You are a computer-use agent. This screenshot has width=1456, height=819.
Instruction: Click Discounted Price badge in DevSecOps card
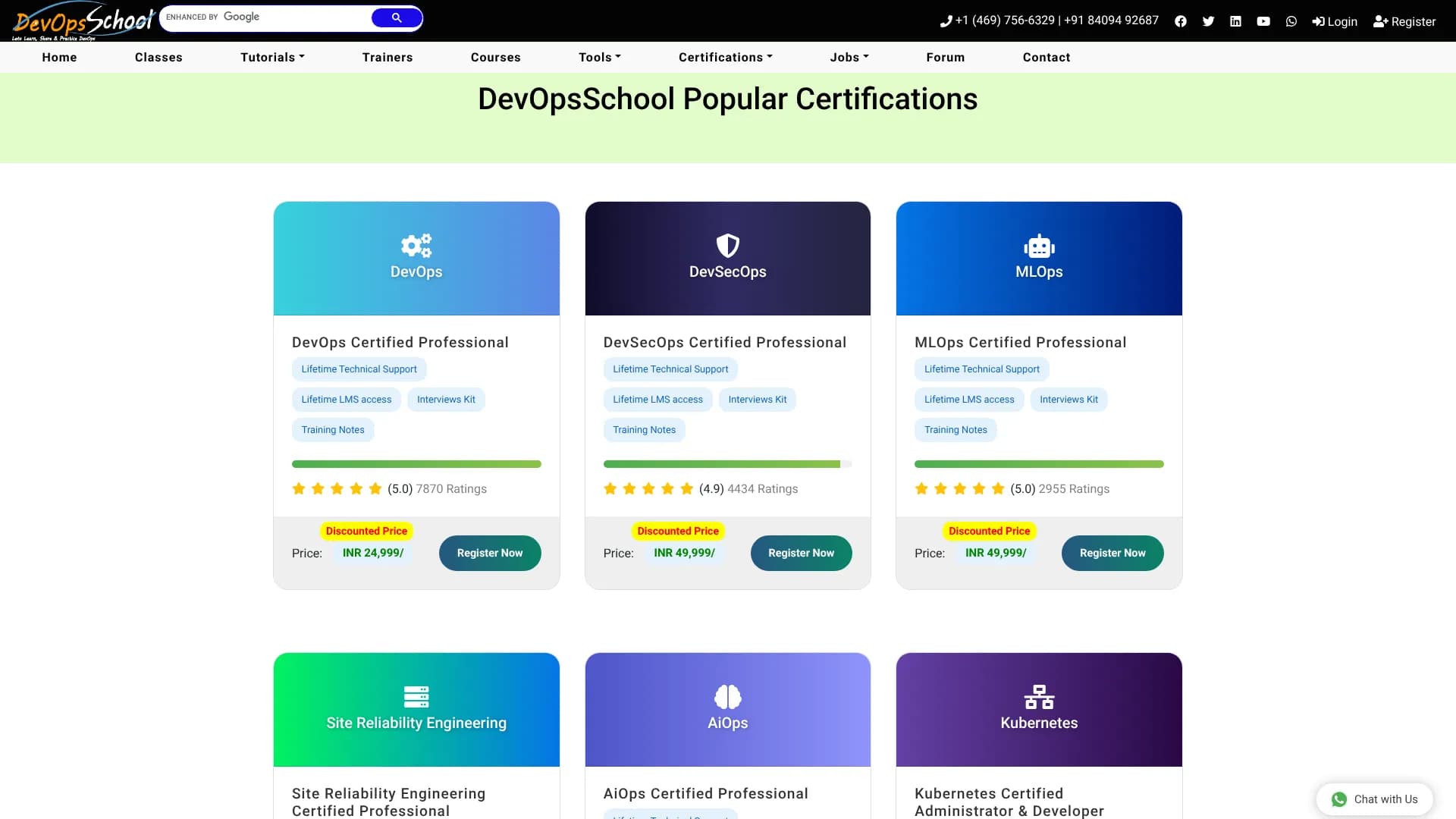coord(678,531)
